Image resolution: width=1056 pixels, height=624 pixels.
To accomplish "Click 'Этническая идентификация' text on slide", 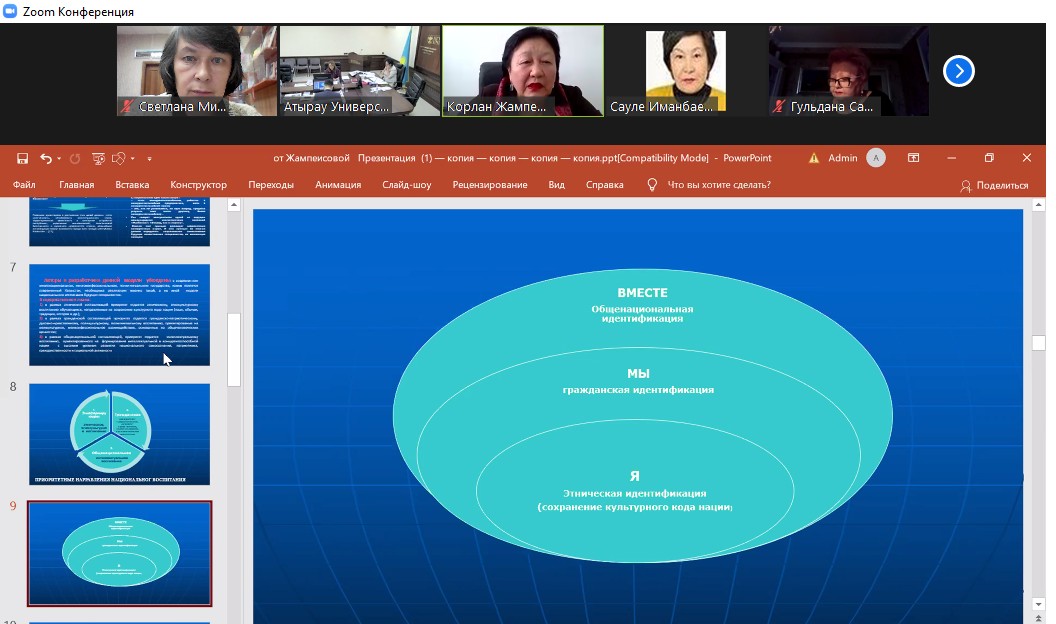I will coord(634,493).
